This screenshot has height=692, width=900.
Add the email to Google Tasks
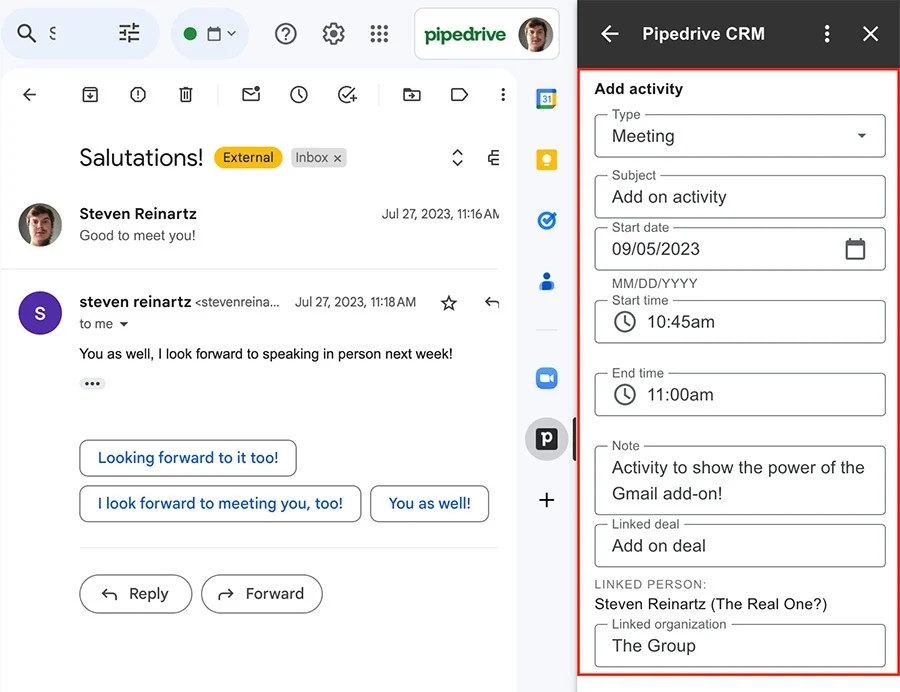click(x=347, y=94)
